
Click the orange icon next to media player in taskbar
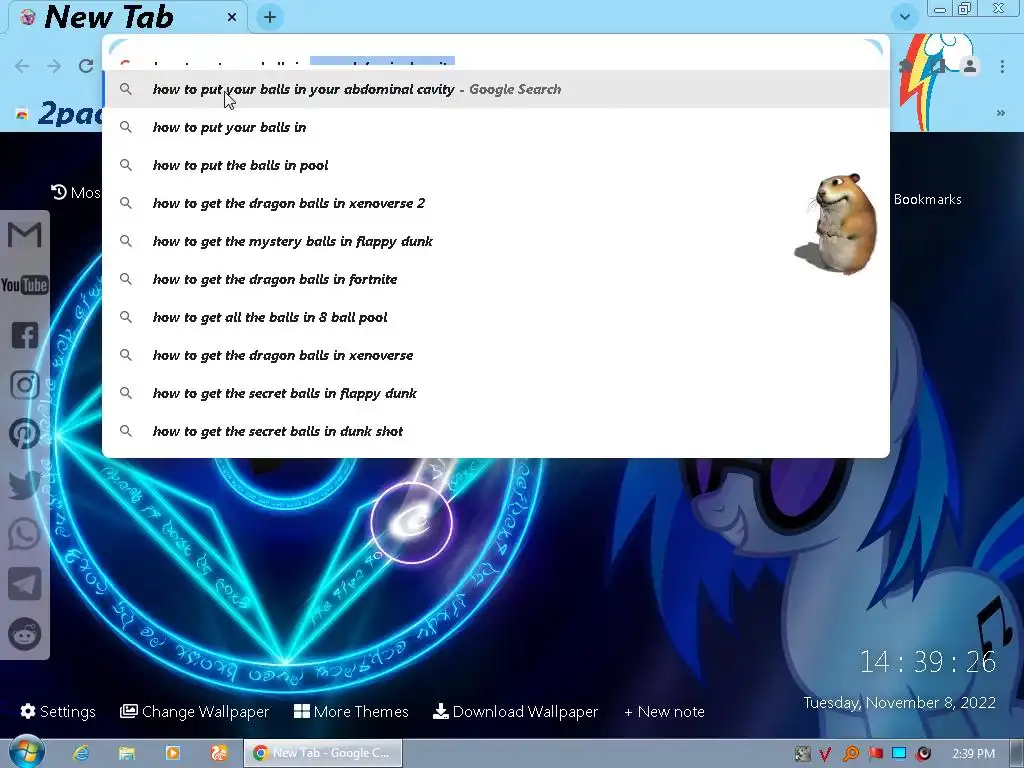tap(219, 753)
